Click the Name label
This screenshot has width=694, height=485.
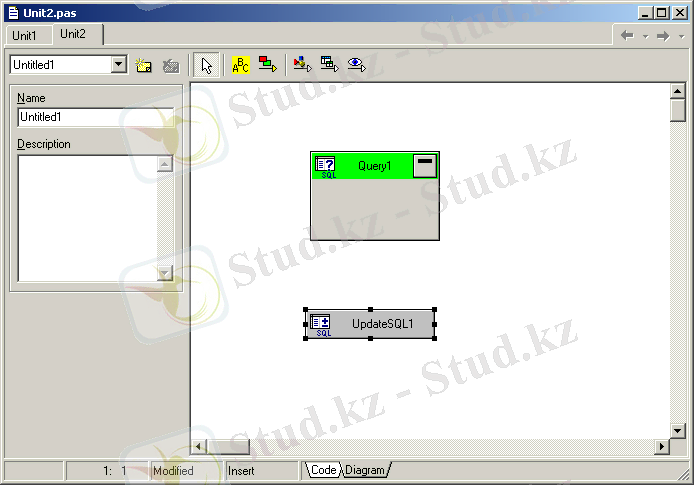click(x=31, y=98)
